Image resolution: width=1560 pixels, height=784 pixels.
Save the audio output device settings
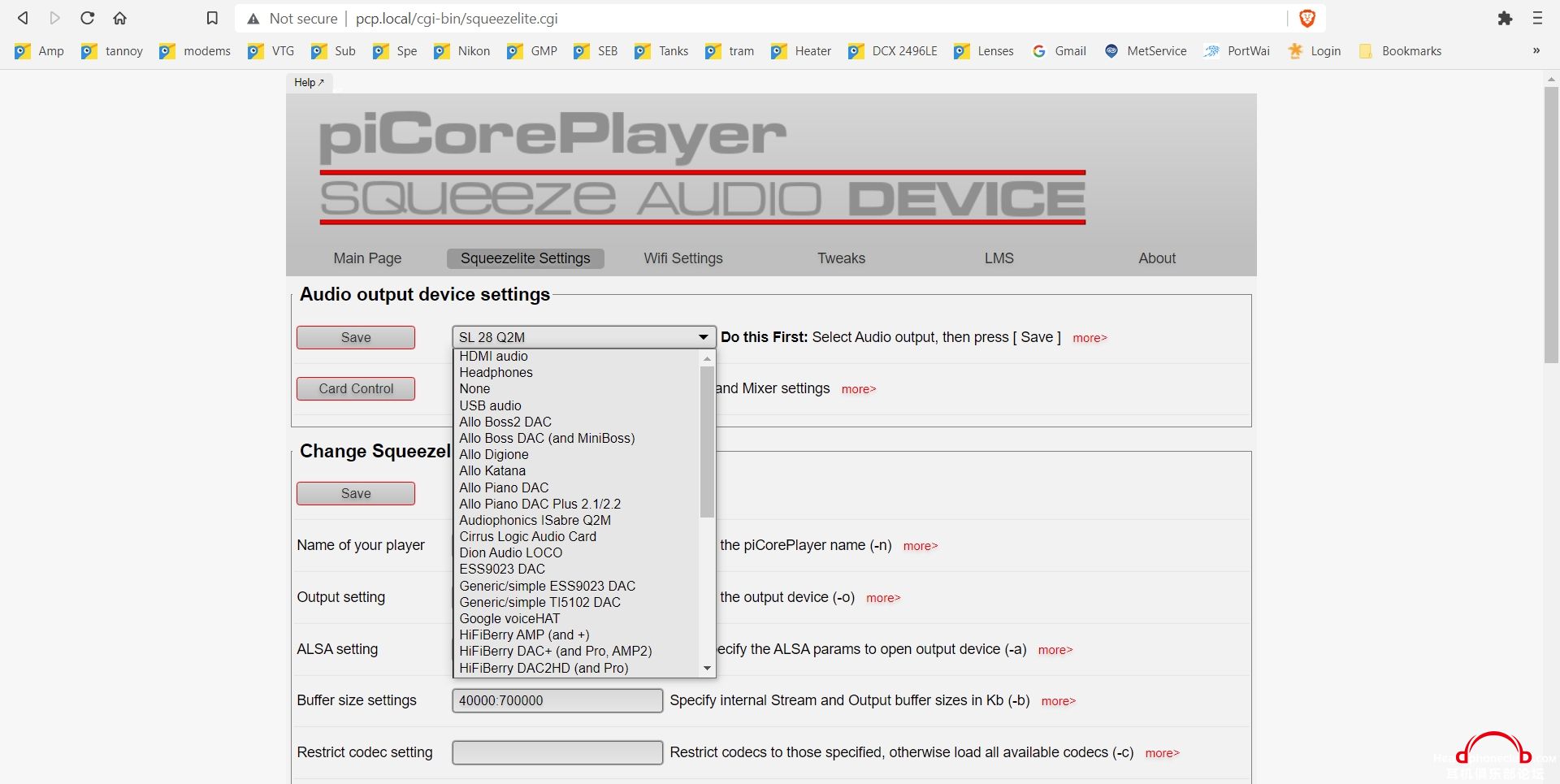coord(356,337)
